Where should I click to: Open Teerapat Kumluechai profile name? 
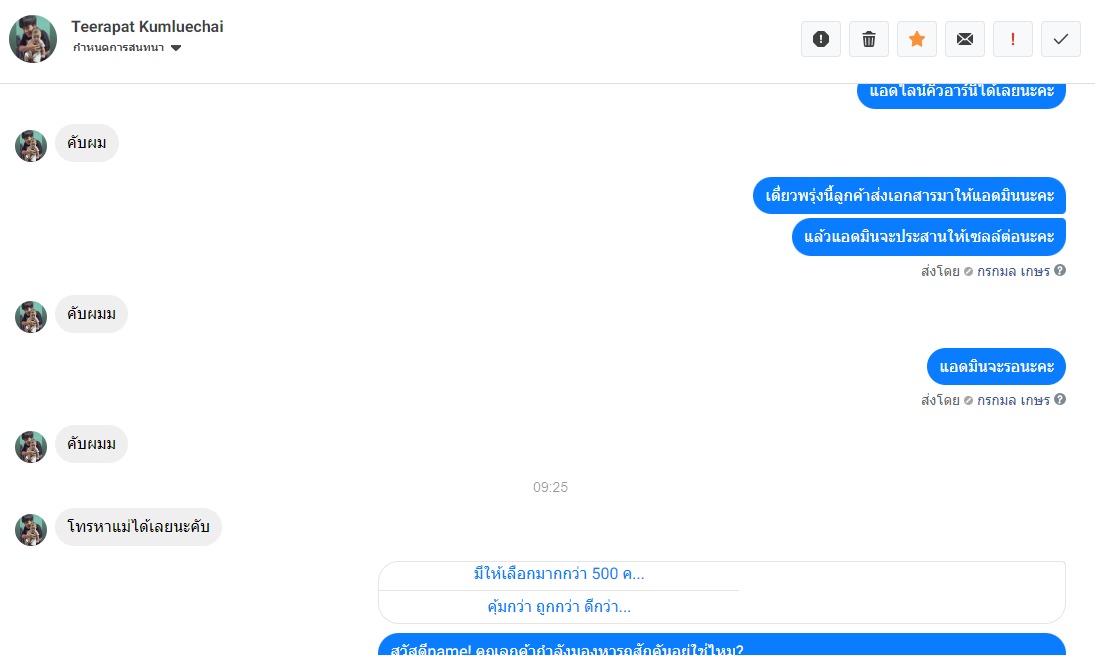[x=147, y=27]
